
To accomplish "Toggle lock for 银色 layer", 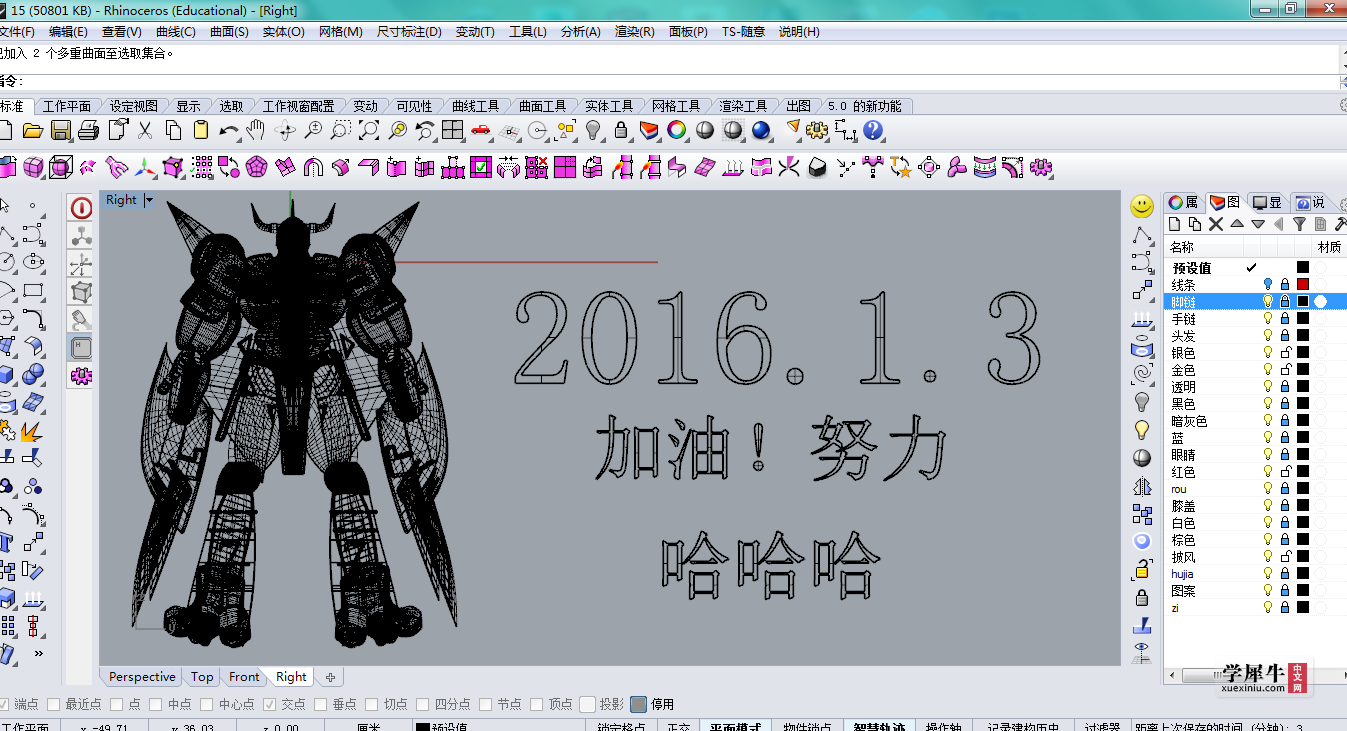I will tap(1285, 352).
